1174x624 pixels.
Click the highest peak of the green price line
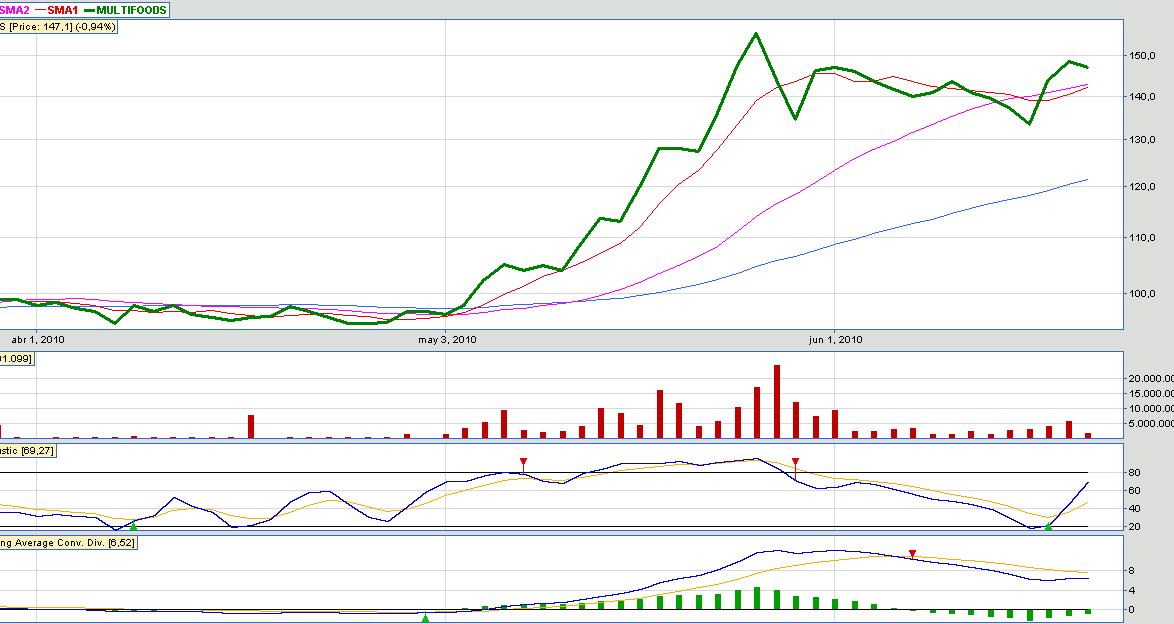point(756,34)
